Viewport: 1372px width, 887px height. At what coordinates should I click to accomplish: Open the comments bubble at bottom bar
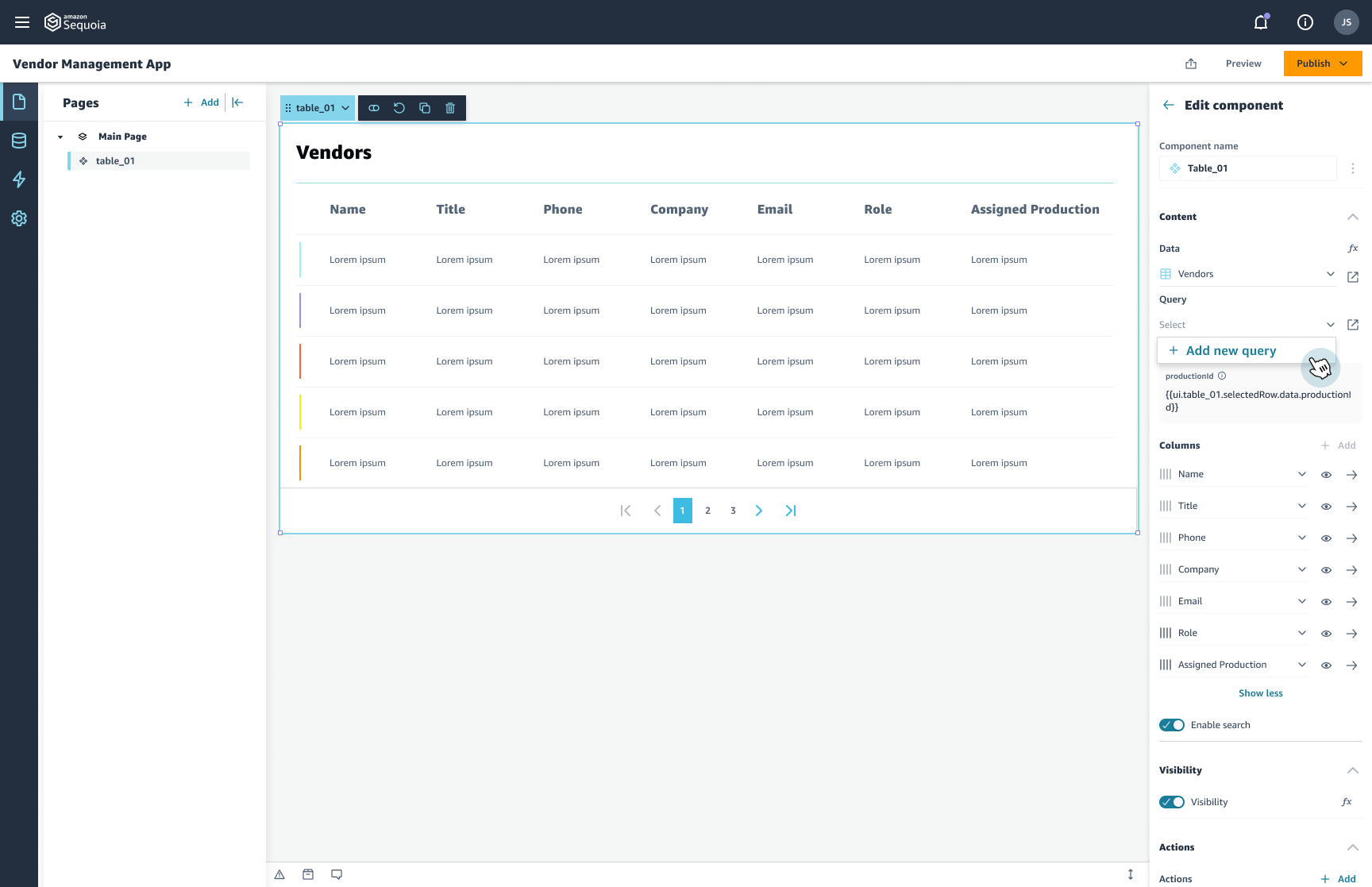[x=337, y=874]
